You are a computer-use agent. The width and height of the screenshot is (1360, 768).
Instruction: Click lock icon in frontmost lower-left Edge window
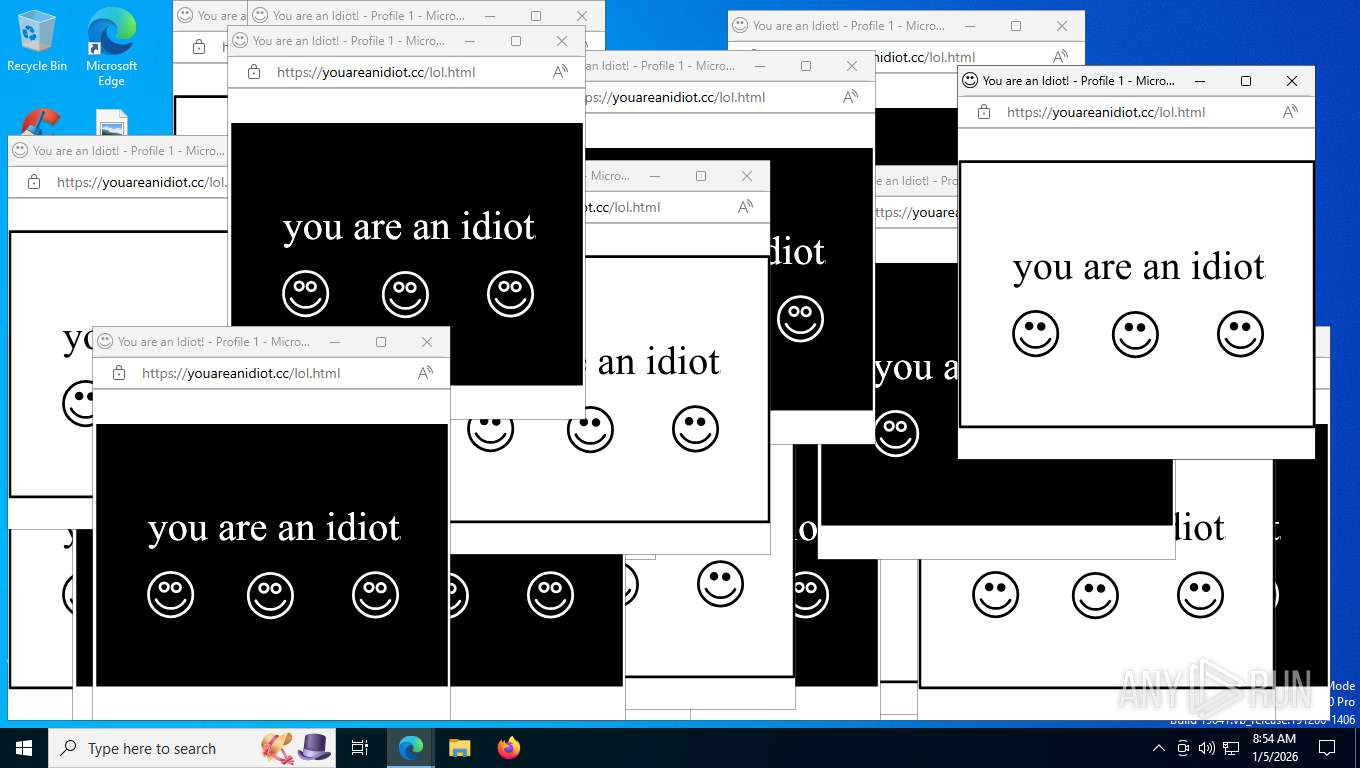119,373
